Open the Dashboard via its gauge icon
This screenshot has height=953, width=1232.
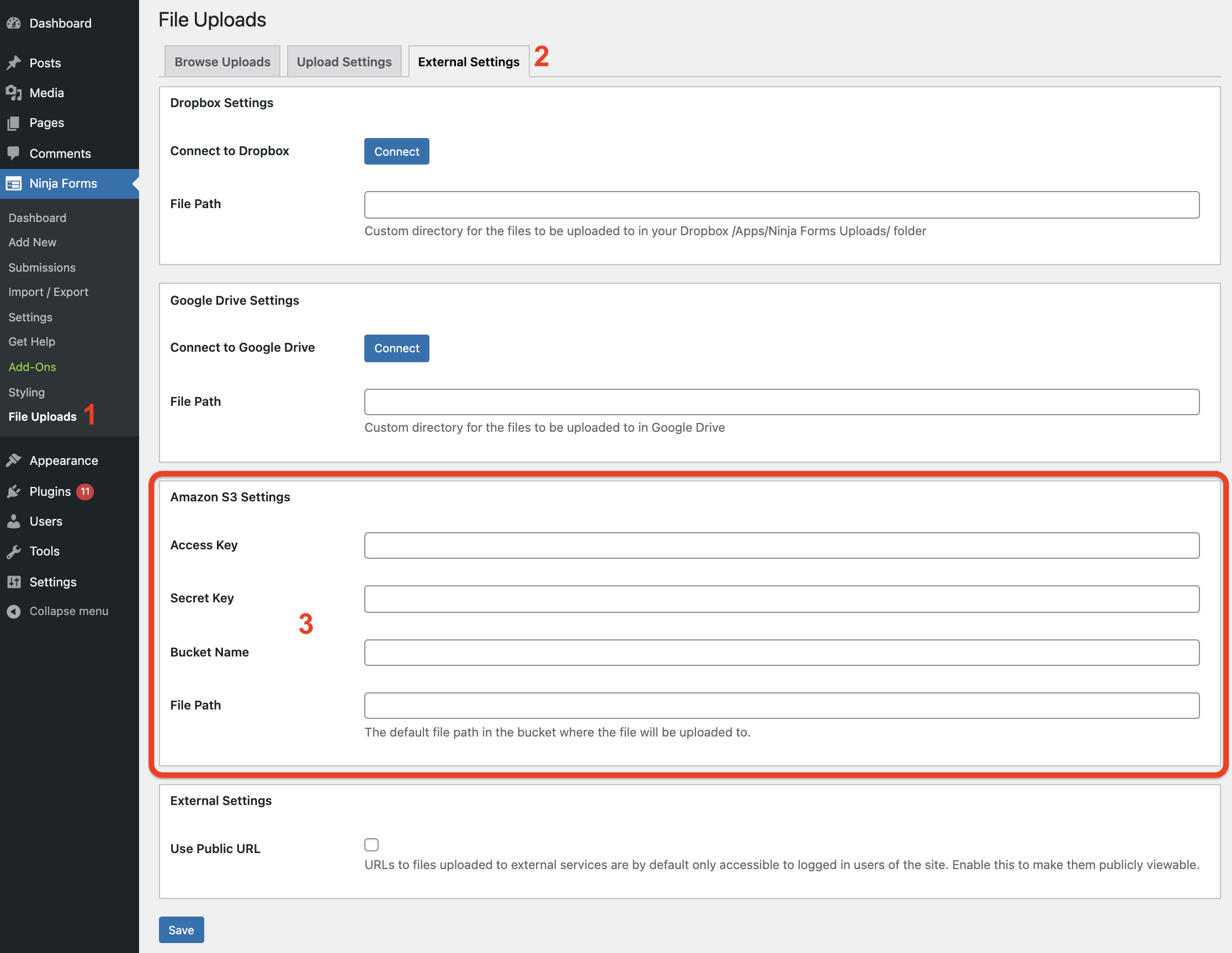14,23
